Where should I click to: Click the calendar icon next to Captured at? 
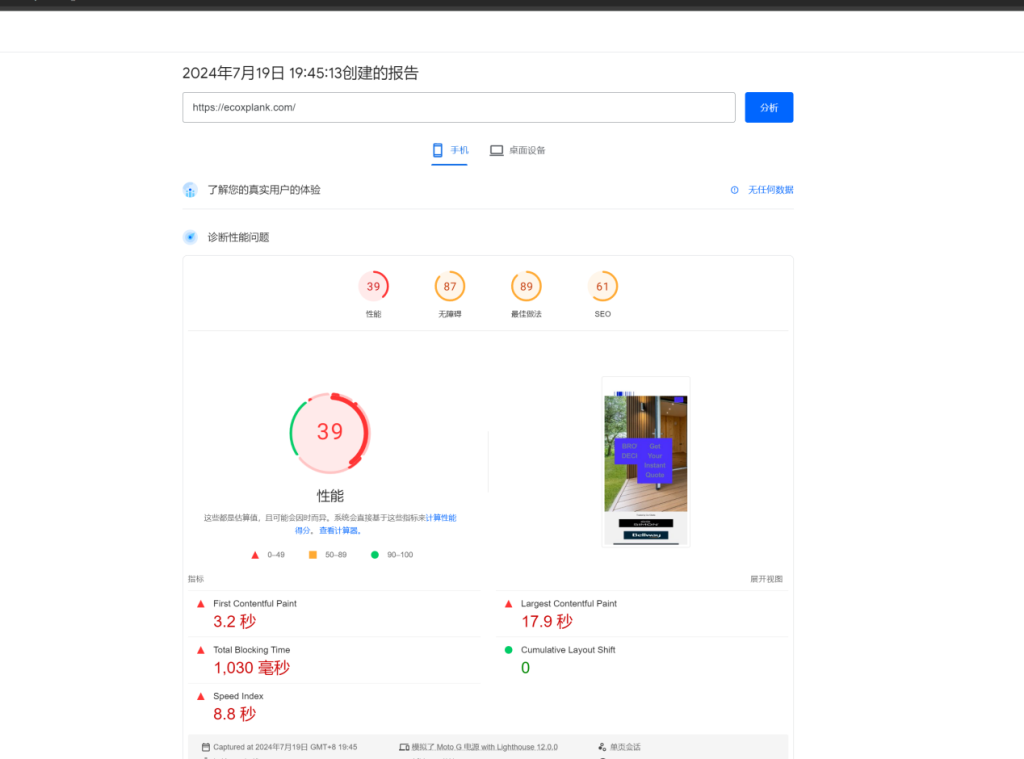click(205, 747)
